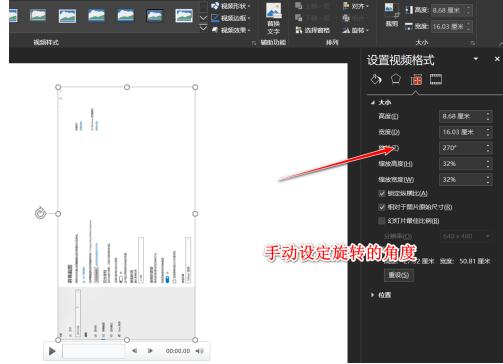The image size is (503, 364).
Task: Toggle Relative to original picture size checkbox
Action: pyautogui.click(x=382, y=207)
